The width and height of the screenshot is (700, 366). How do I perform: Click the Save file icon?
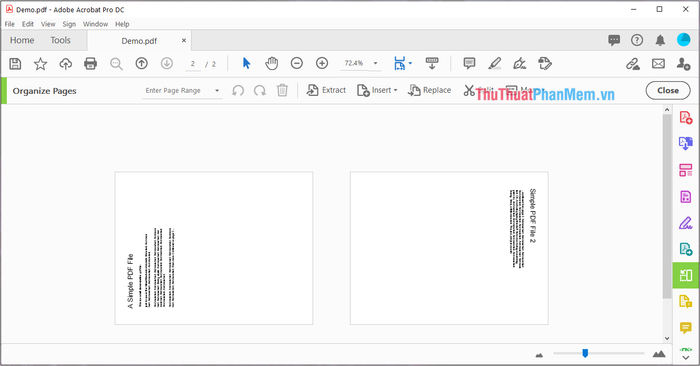click(15, 64)
